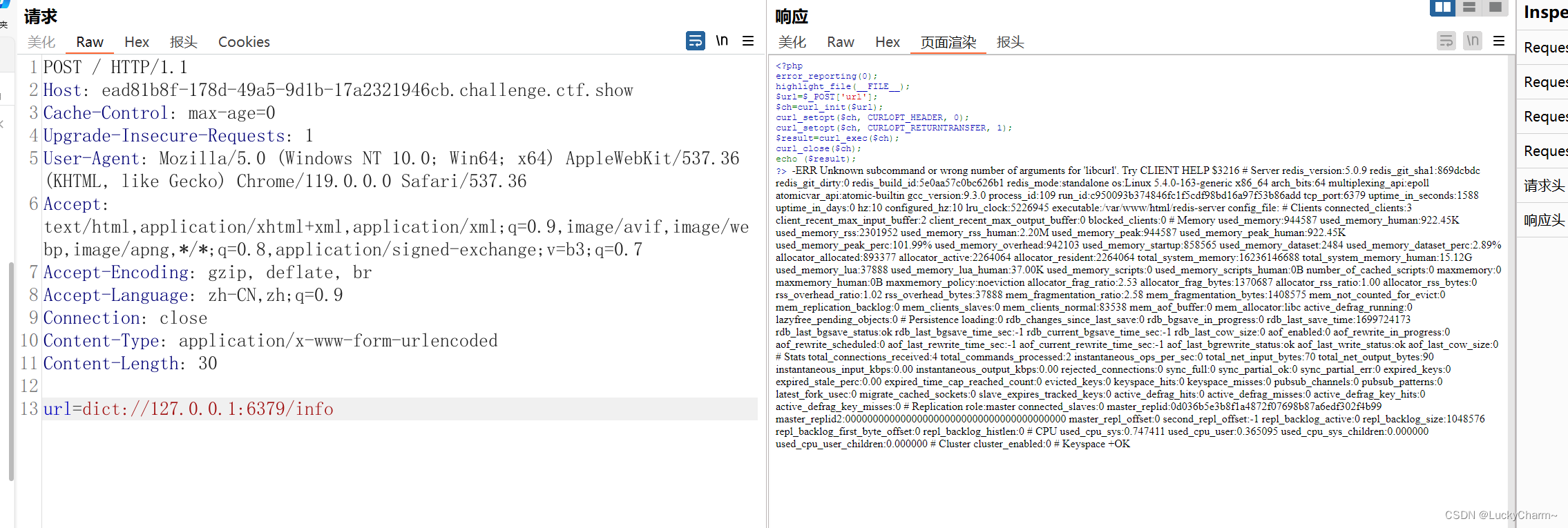
Task: Open the response Hex tab
Action: 888,42
